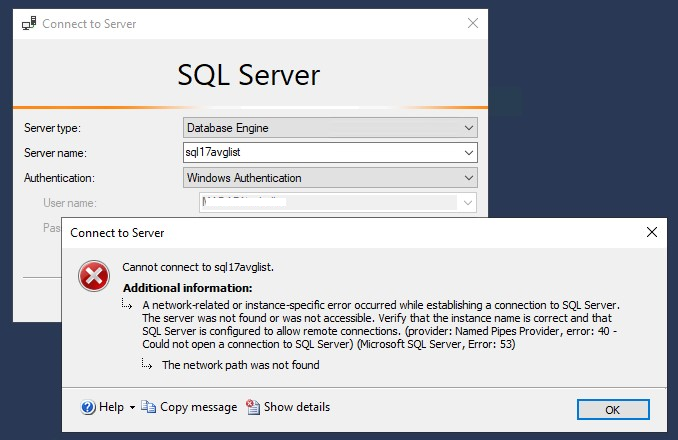
Task: Close the error Connect to Server dialog
Action: (x=652, y=232)
